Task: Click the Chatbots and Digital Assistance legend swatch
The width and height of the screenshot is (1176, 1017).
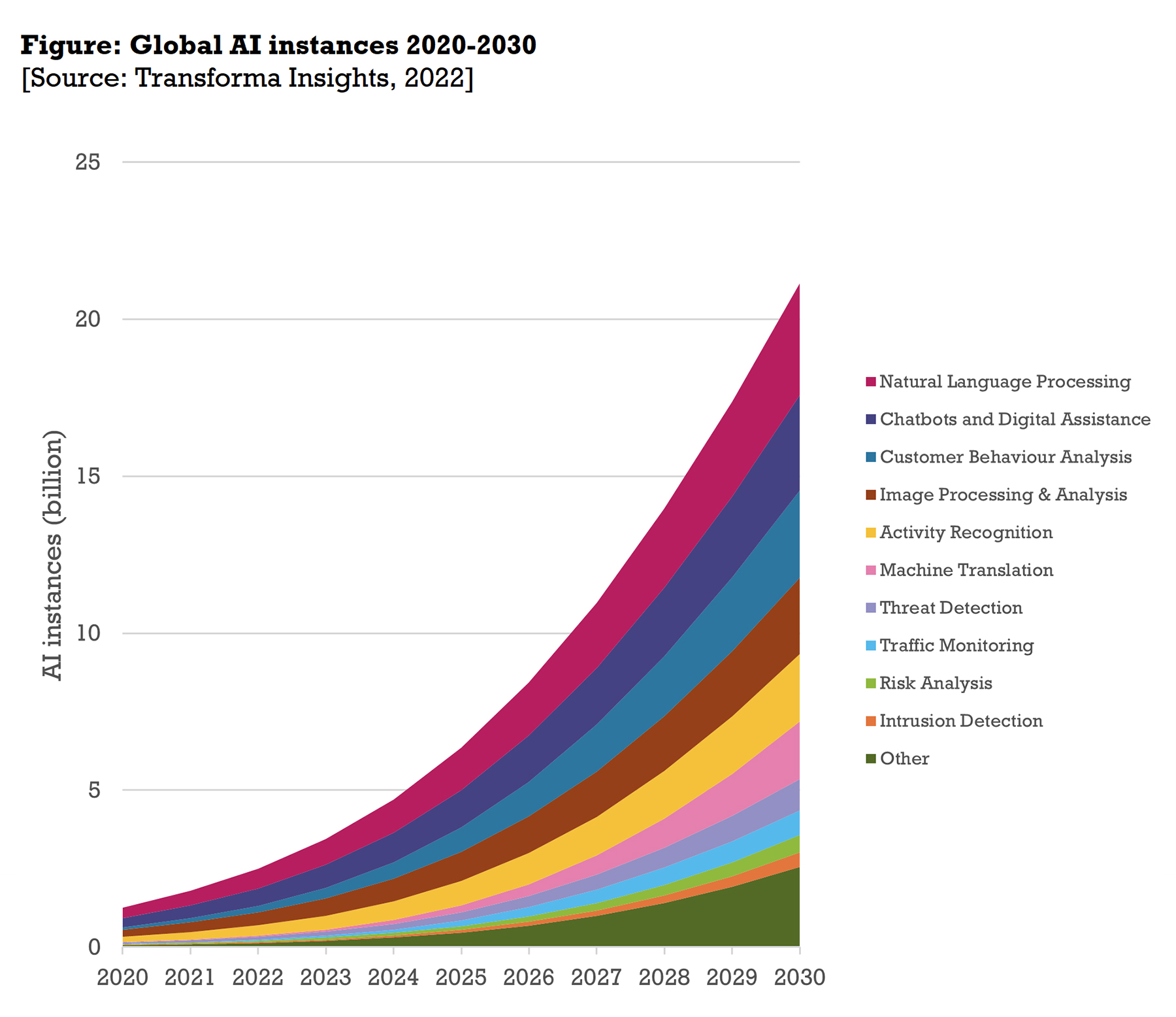Action: point(870,420)
